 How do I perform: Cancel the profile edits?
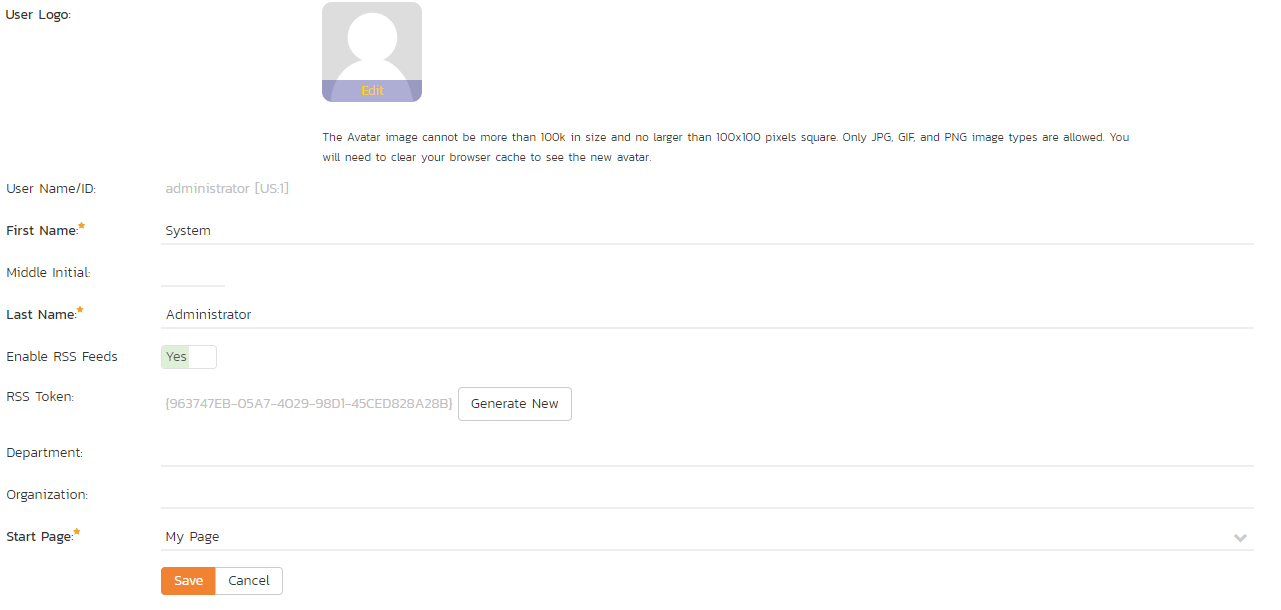pos(249,581)
